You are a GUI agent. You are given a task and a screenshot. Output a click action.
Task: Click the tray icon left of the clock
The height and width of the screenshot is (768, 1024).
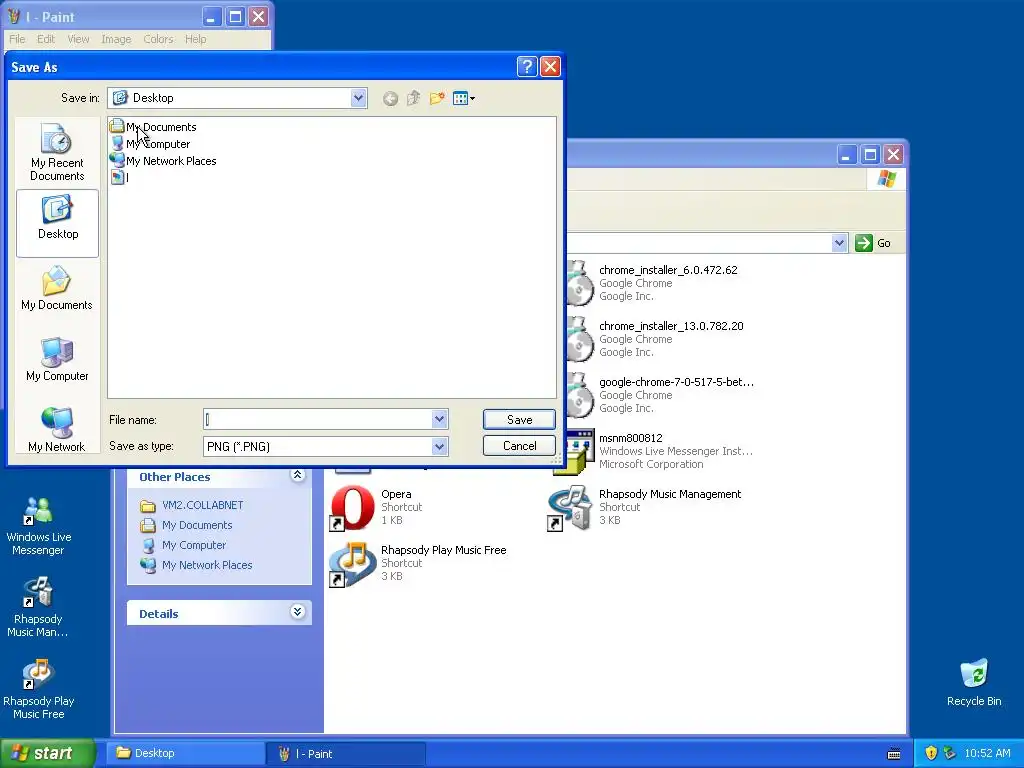pos(949,754)
